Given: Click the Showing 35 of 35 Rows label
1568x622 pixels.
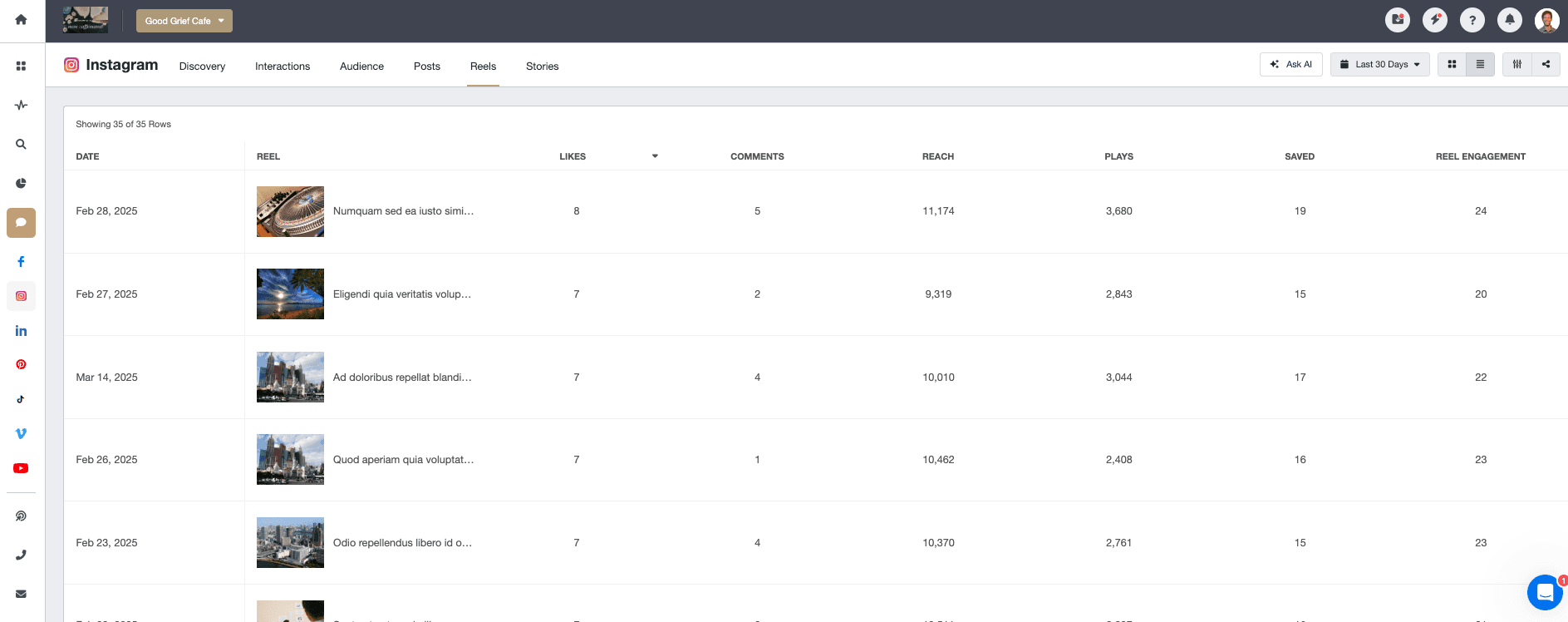Looking at the screenshot, I should click(123, 124).
